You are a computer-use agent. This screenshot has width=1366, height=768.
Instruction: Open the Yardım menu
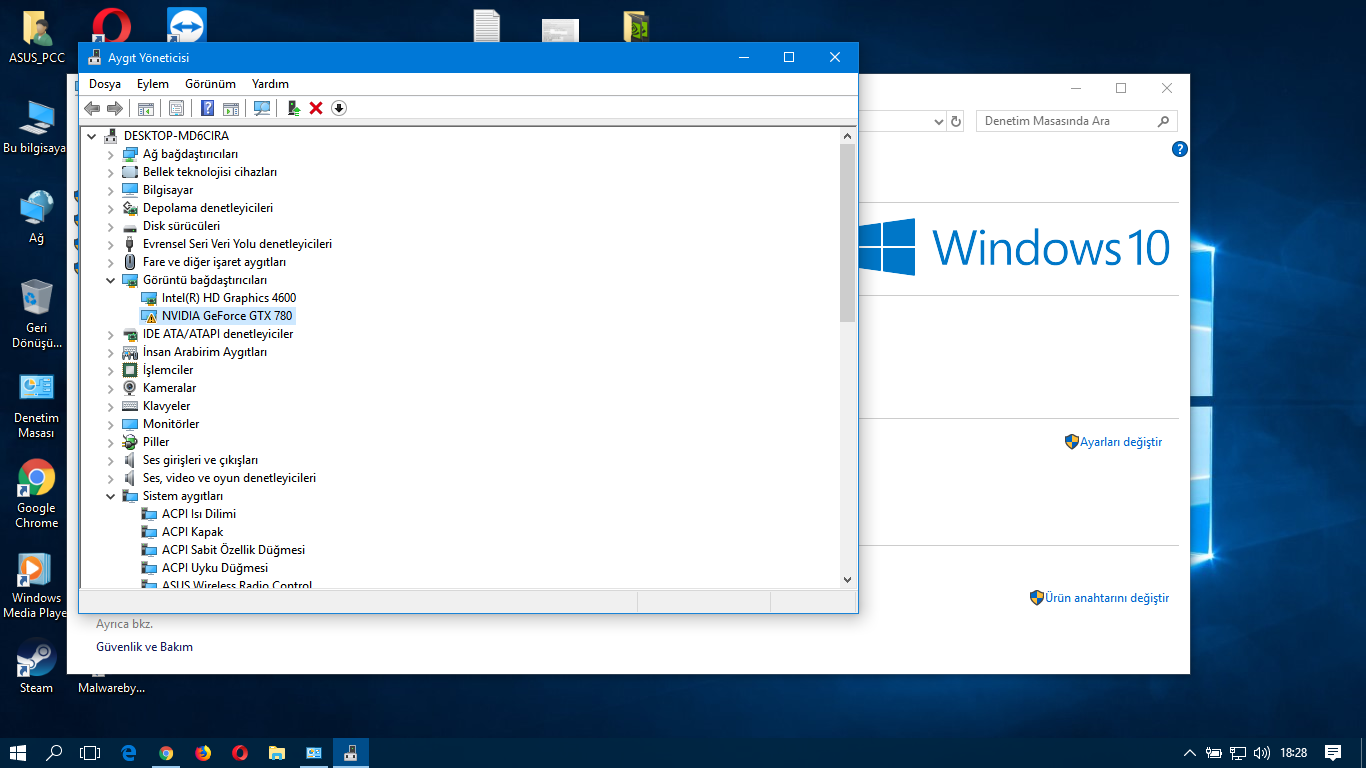coord(270,84)
